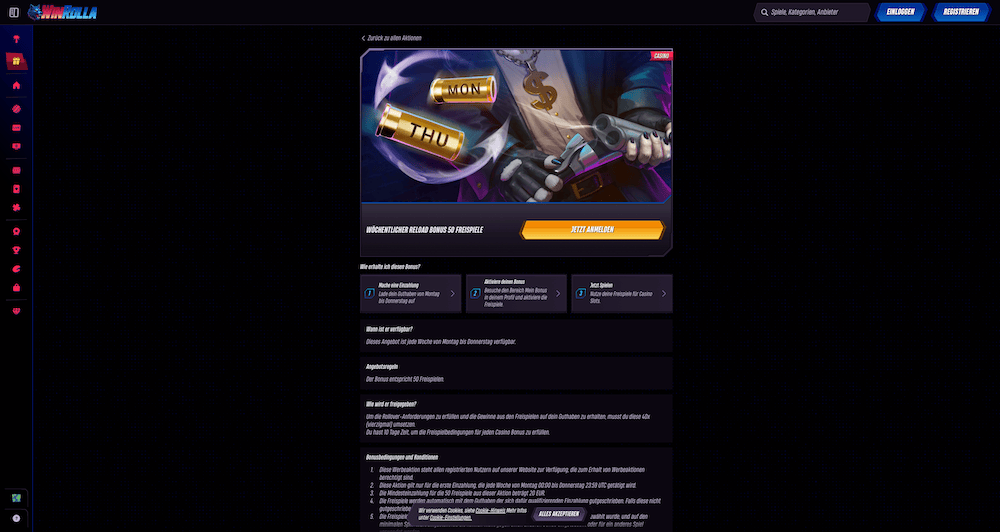Expand step 2 'Aktiviere deinen Bonus' card
1000x532 pixels.
[516, 293]
